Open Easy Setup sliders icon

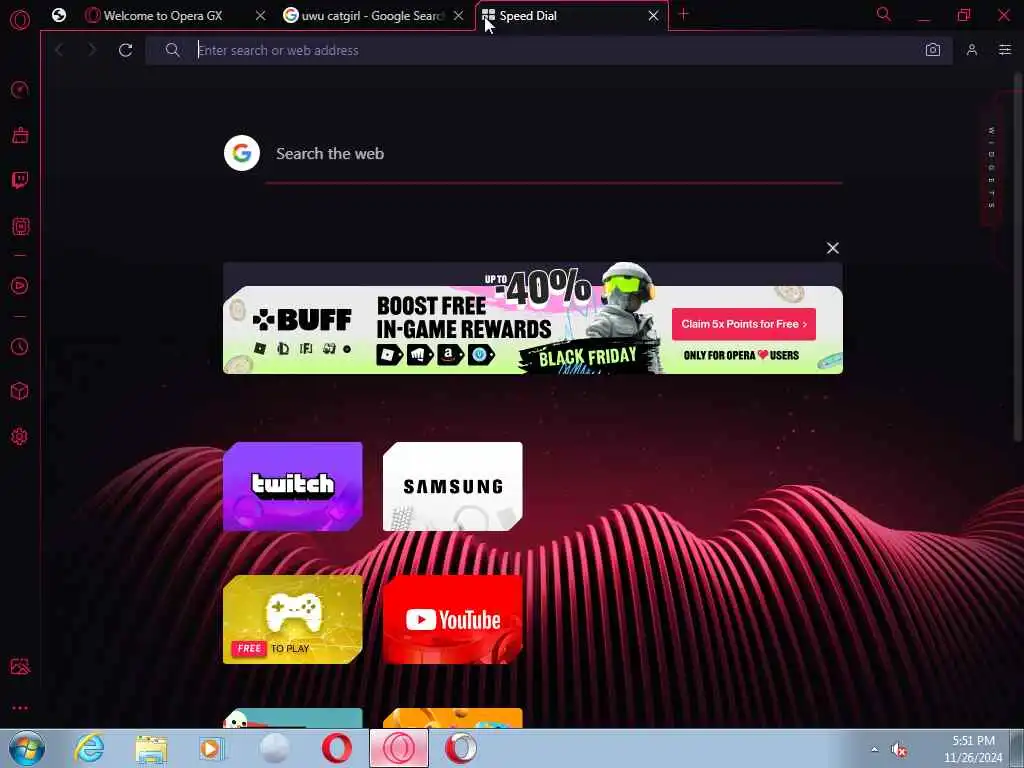1004,50
